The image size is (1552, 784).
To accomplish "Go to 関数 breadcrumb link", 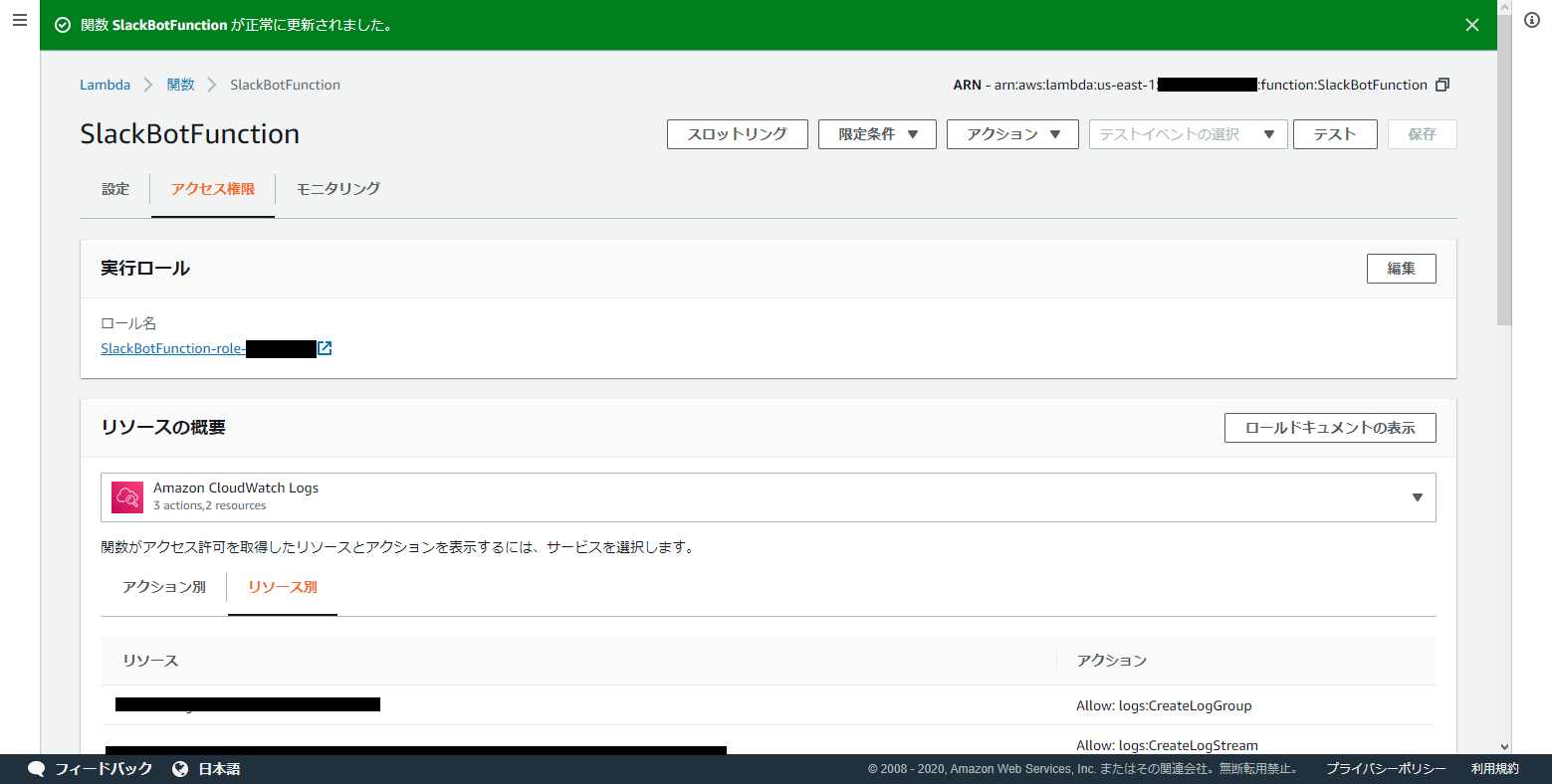I will pos(180,85).
